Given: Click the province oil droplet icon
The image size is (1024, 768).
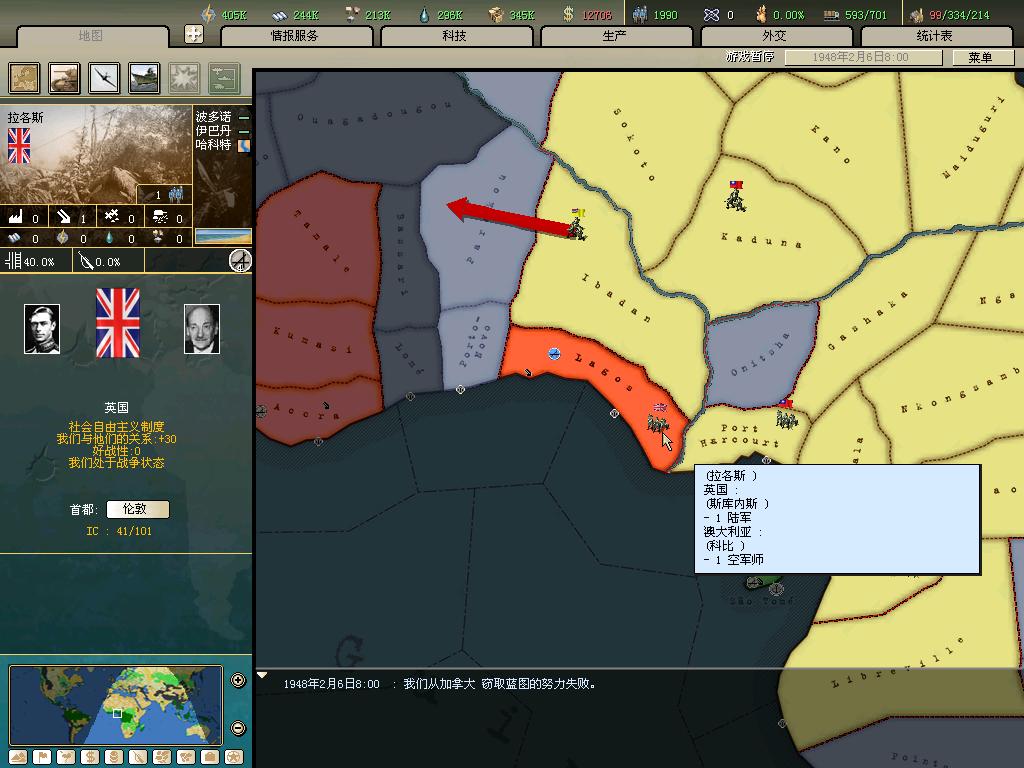Looking at the screenshot, I should point(109,238).
